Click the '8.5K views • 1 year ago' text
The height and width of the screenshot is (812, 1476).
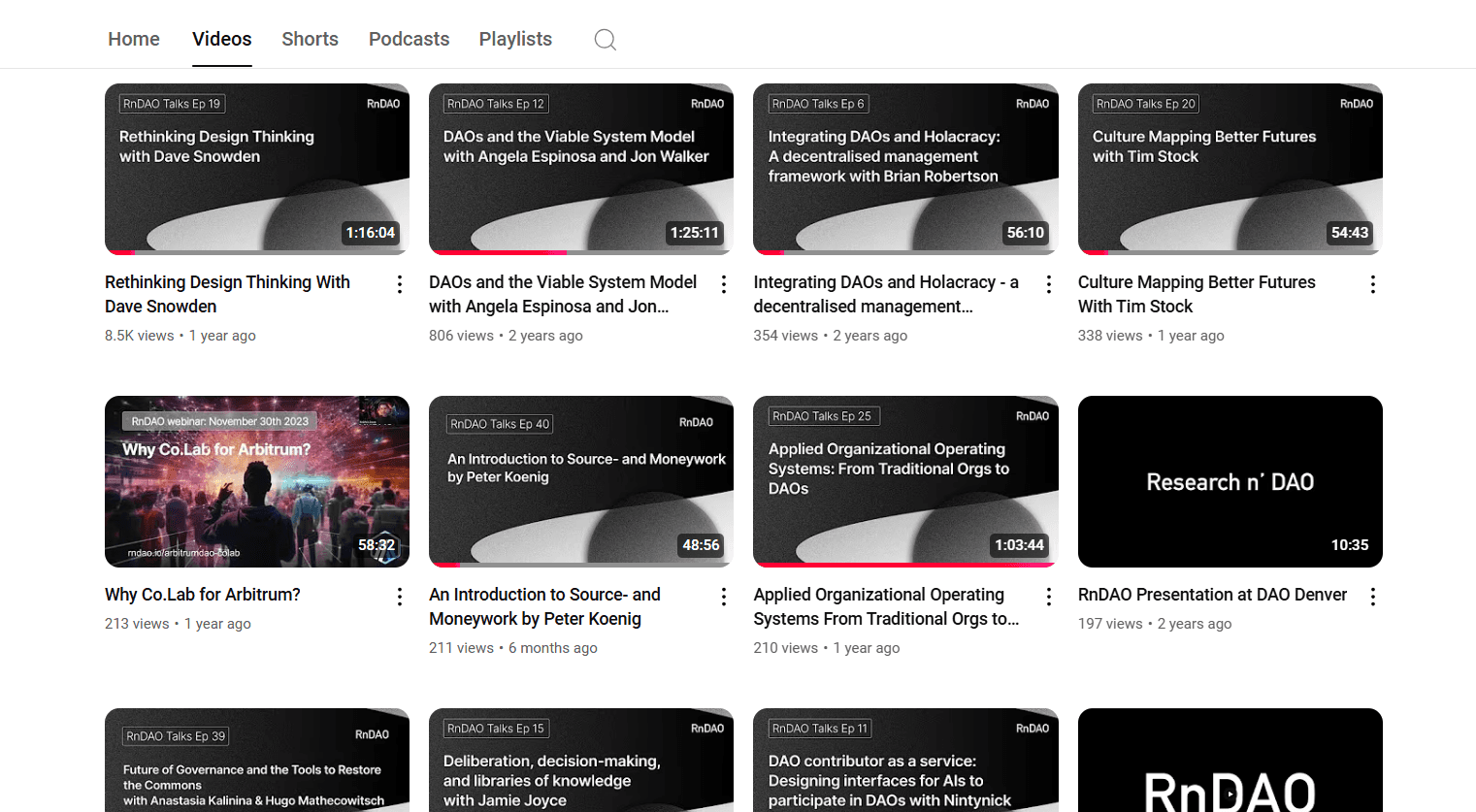pyautogui.click(x=180, y=336)
